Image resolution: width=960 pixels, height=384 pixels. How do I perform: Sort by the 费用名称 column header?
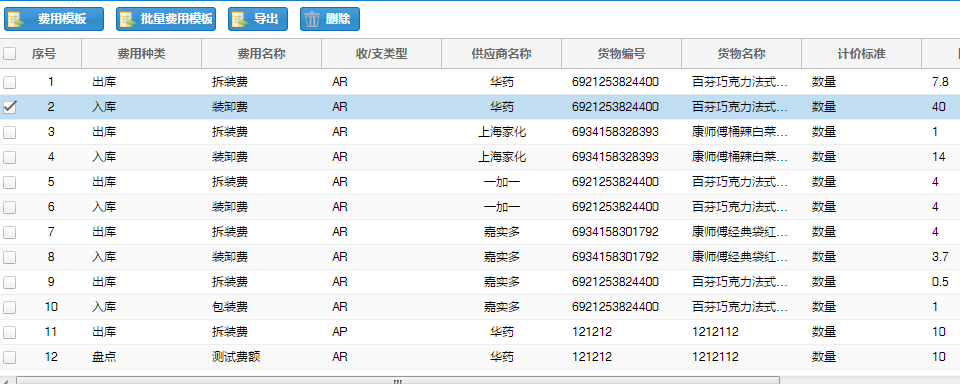261,54
